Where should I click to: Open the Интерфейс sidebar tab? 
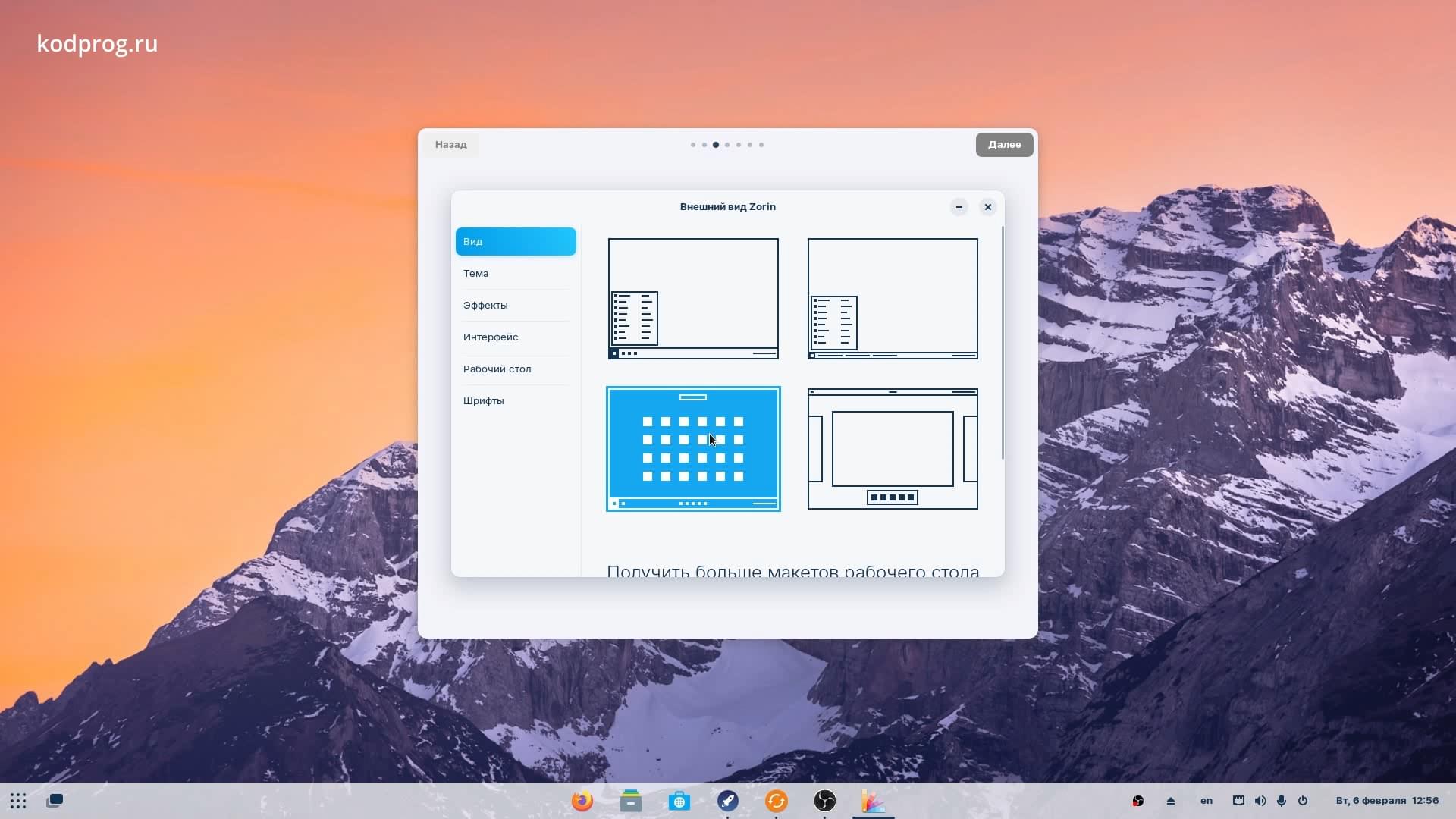click(x=516, y=337)
